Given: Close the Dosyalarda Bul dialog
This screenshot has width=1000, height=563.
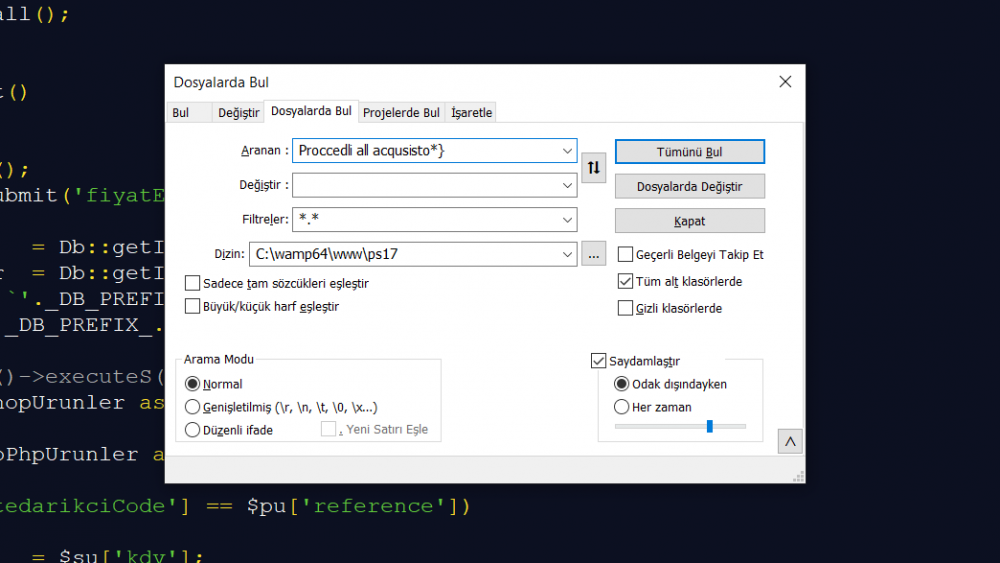Looking at the screenshot, I should pyautogui.click(x=785, y=82).
